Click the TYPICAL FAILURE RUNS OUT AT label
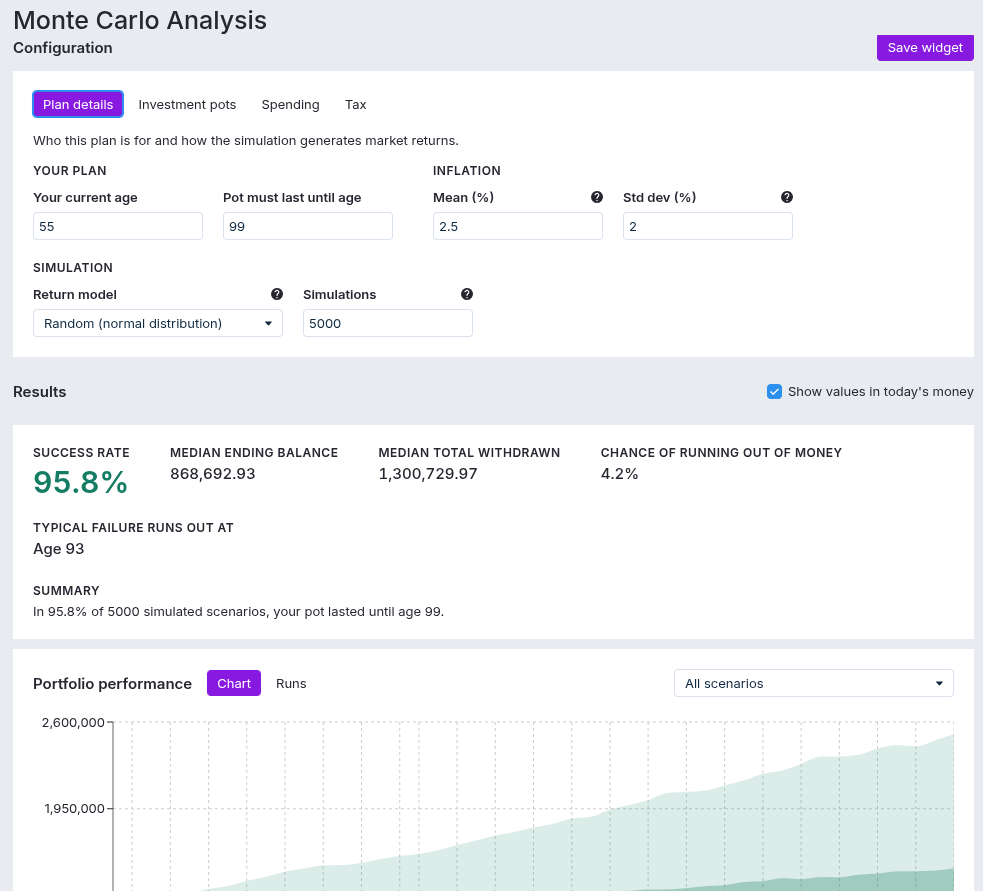This screenshot has width=983, height=891. (133, 528)
